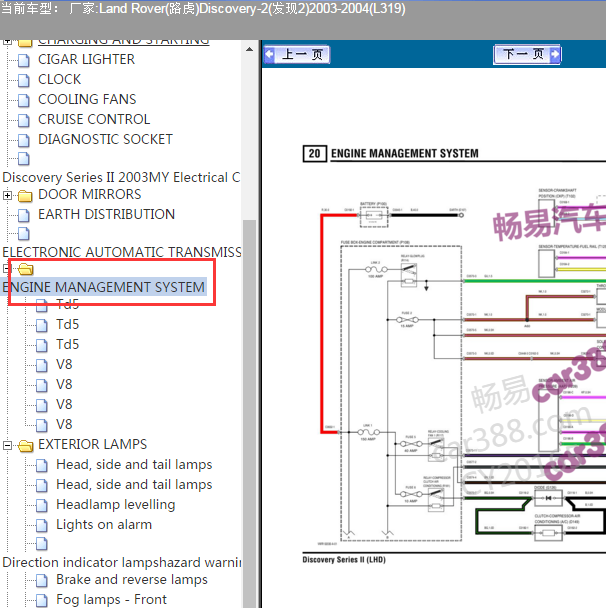This screenshot has height=608, width=606.
Task: Click the page icon beside EARTH DISTRIBUTION
Action: point(24,215)
